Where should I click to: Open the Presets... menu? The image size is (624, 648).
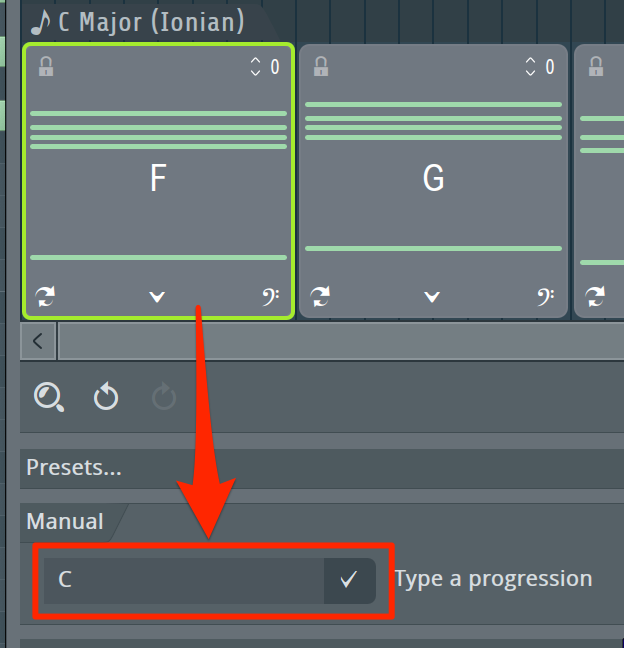(322, 468)
